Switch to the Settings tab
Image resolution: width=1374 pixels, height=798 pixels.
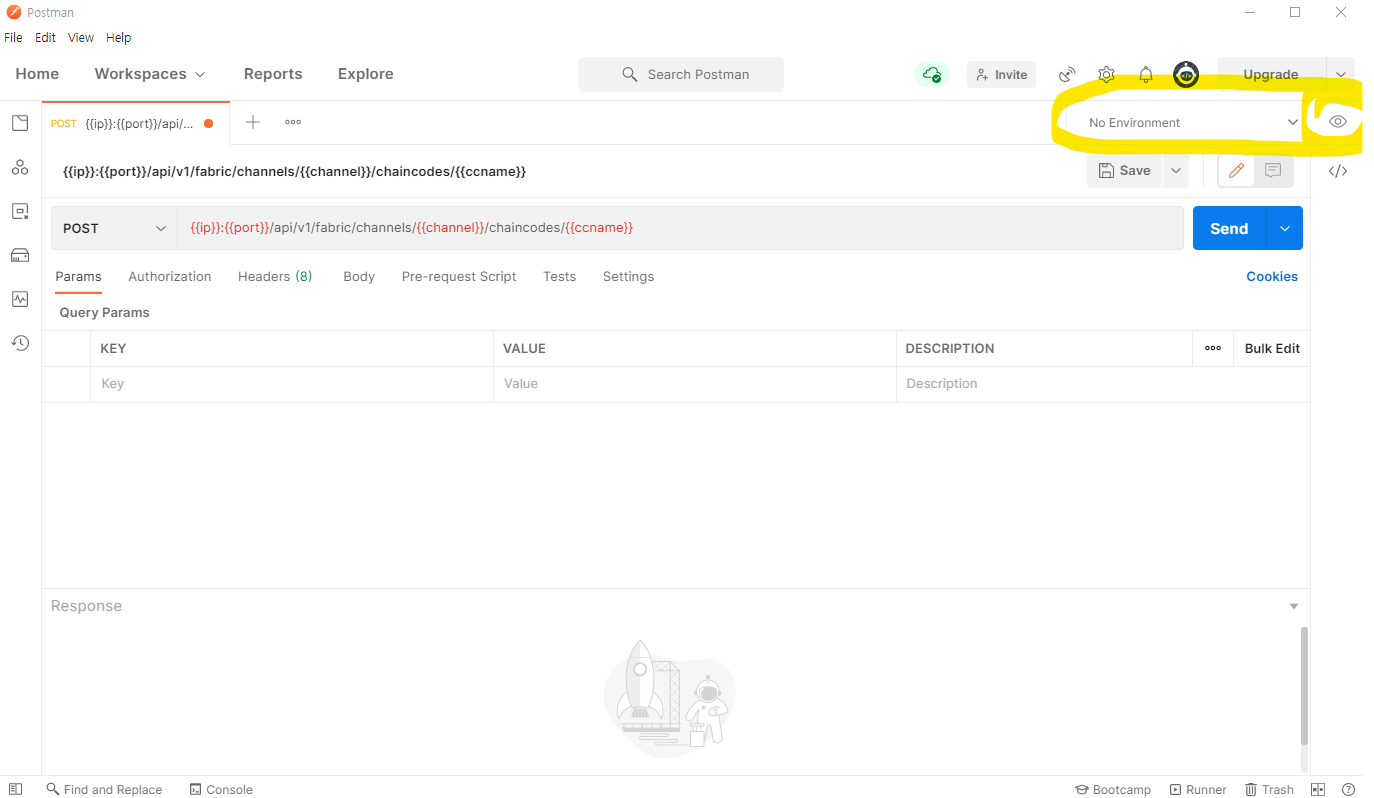[x=628, y=277]
